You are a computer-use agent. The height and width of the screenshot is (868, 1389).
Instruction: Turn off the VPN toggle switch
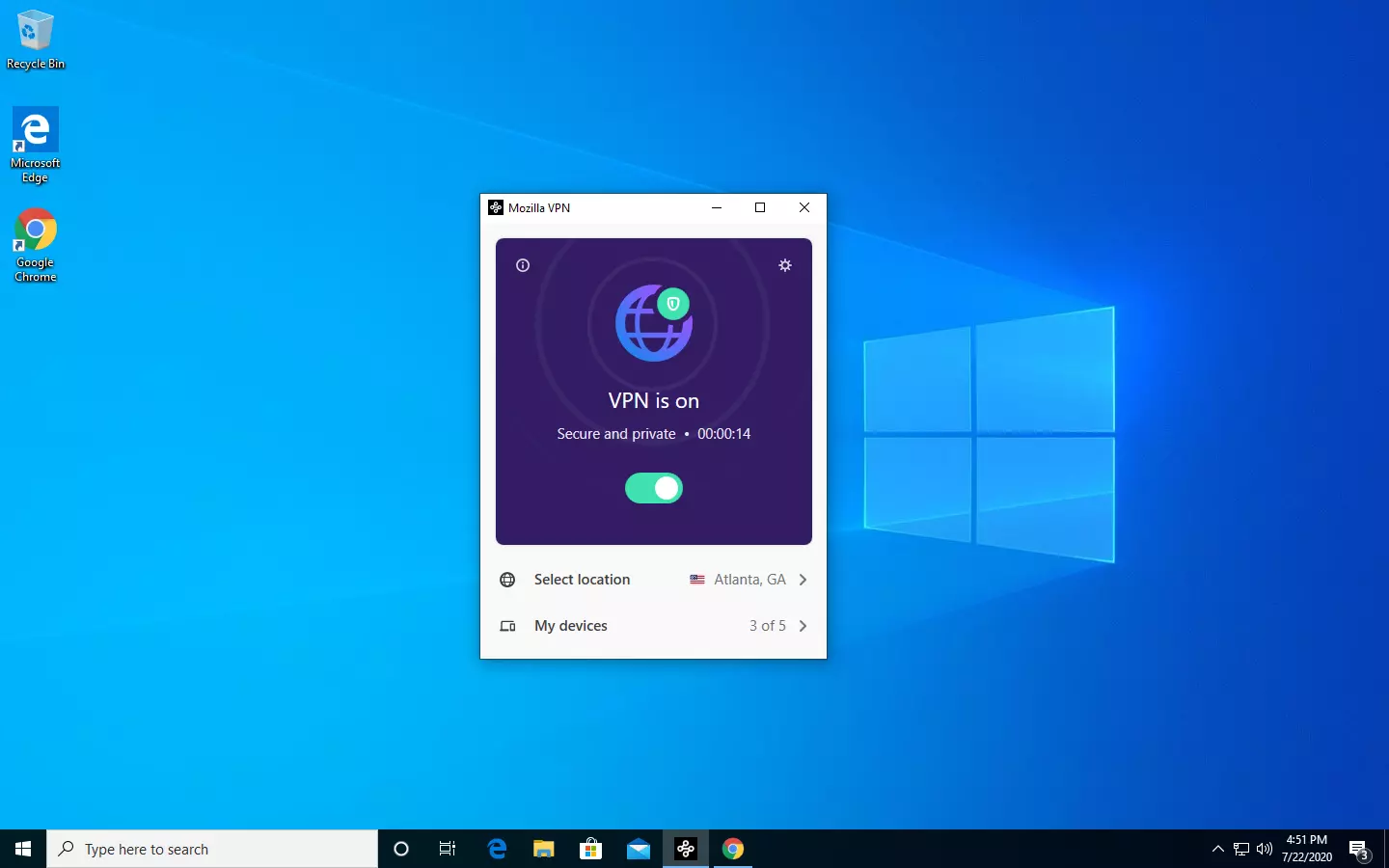[654, 488]
